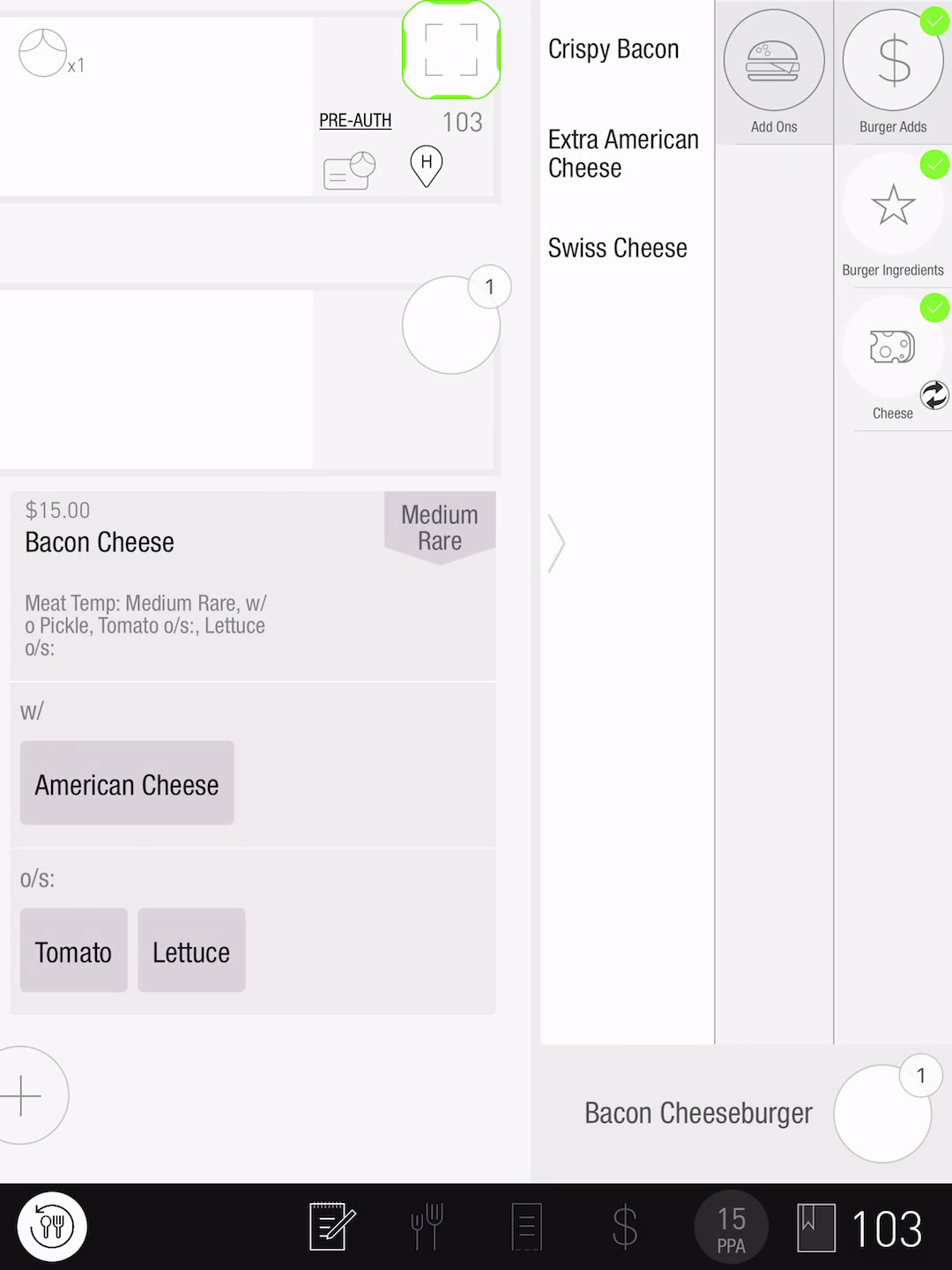Expand the side panel chevron arrow
This screenshot has height=1270, width=952.
(x=556, y=543)
